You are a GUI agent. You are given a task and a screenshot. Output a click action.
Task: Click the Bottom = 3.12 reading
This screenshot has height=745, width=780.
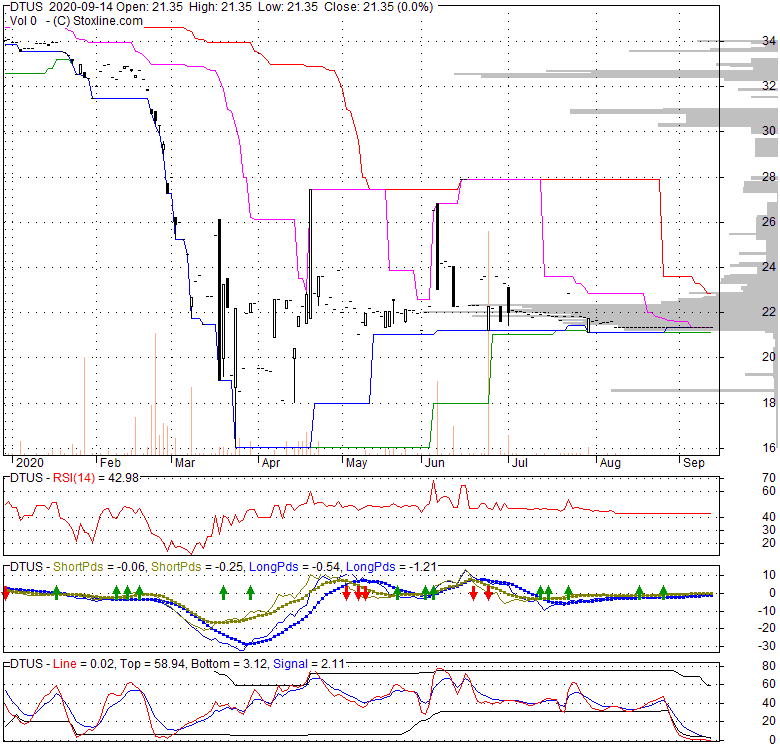[229, 664]
